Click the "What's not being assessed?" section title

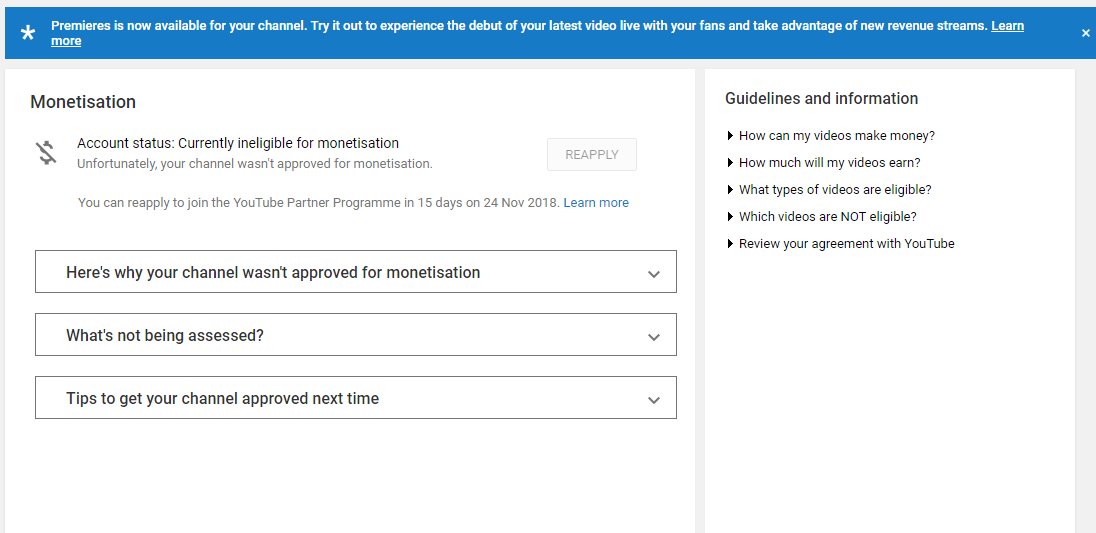(x=165, y=335)
